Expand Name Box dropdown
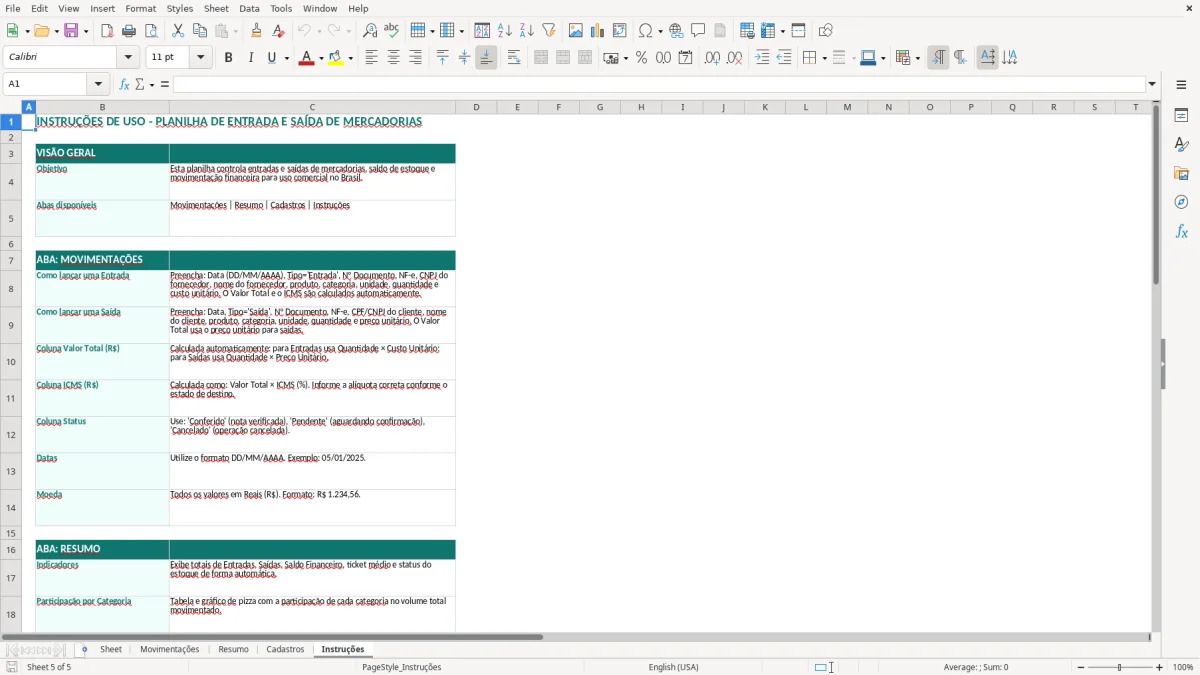 98,84
